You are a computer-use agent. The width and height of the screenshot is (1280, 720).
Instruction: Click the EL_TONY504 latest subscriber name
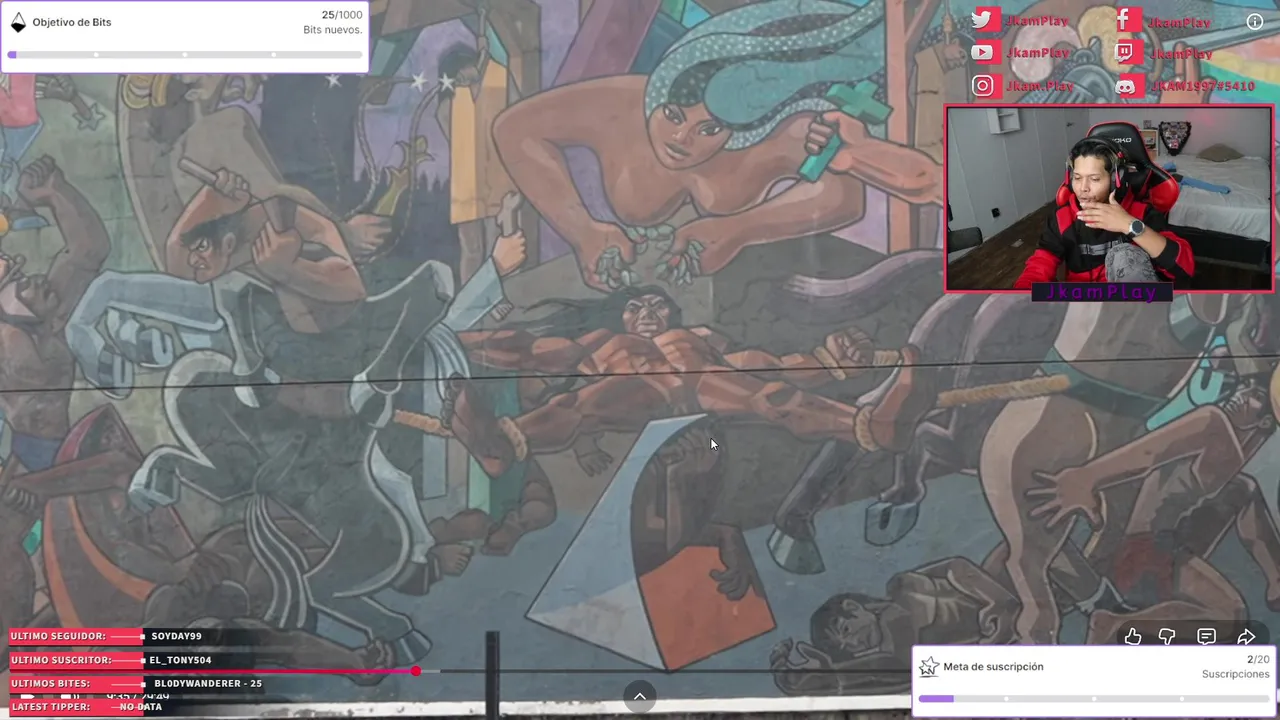180,660
